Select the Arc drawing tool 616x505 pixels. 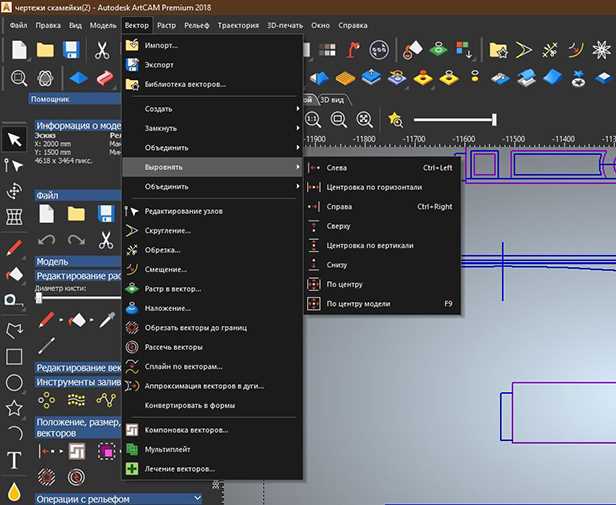pyautogui.click(x=15, y=433)
